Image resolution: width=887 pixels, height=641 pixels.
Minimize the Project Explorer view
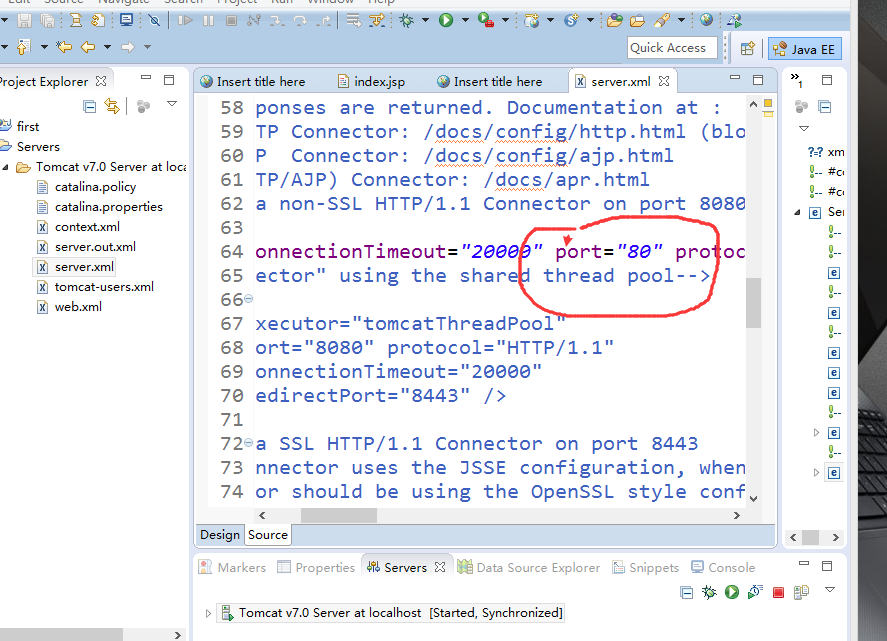click(146, 78)
